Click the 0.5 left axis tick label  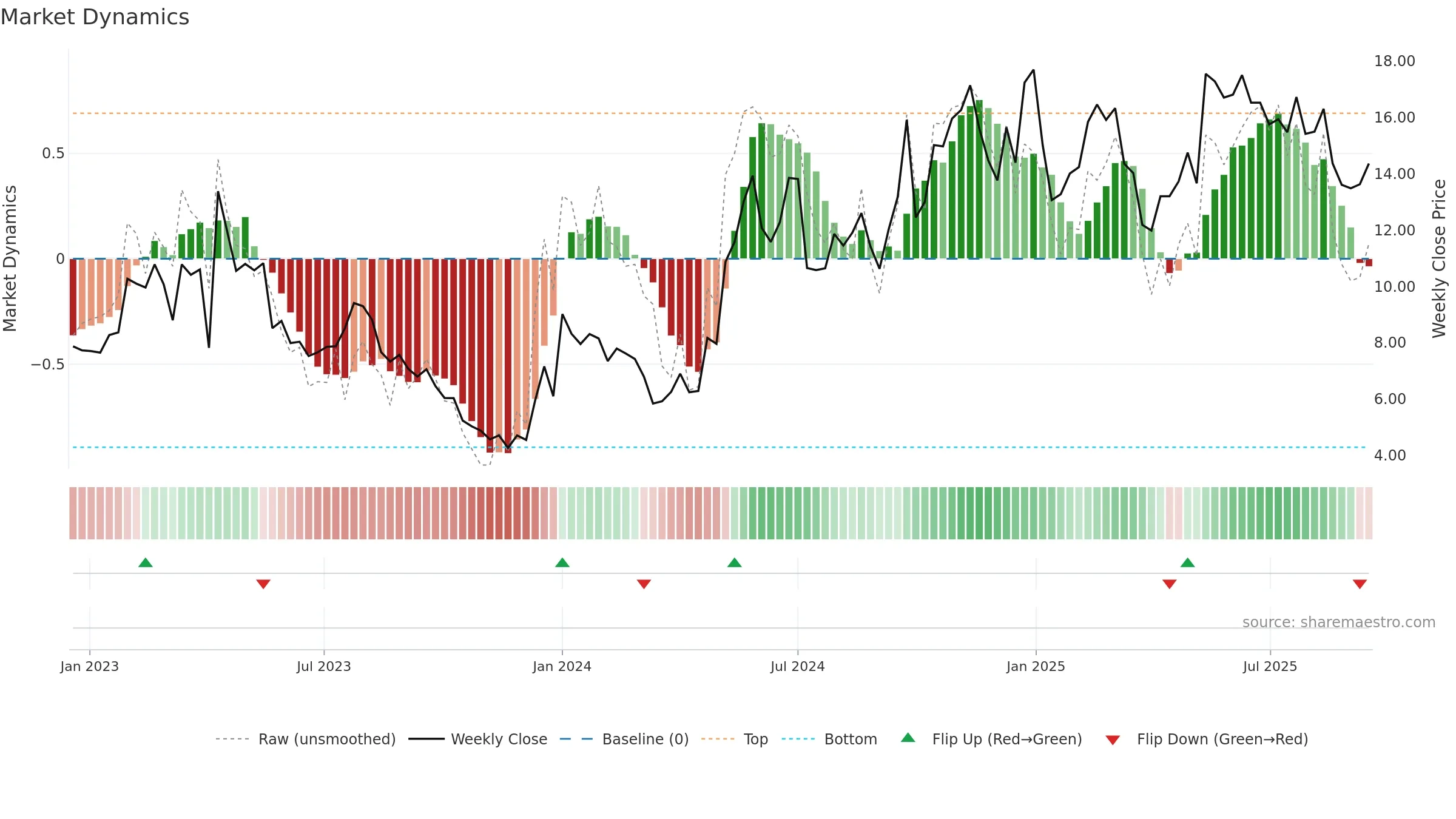pyautogui.click(x=53, y=153)
